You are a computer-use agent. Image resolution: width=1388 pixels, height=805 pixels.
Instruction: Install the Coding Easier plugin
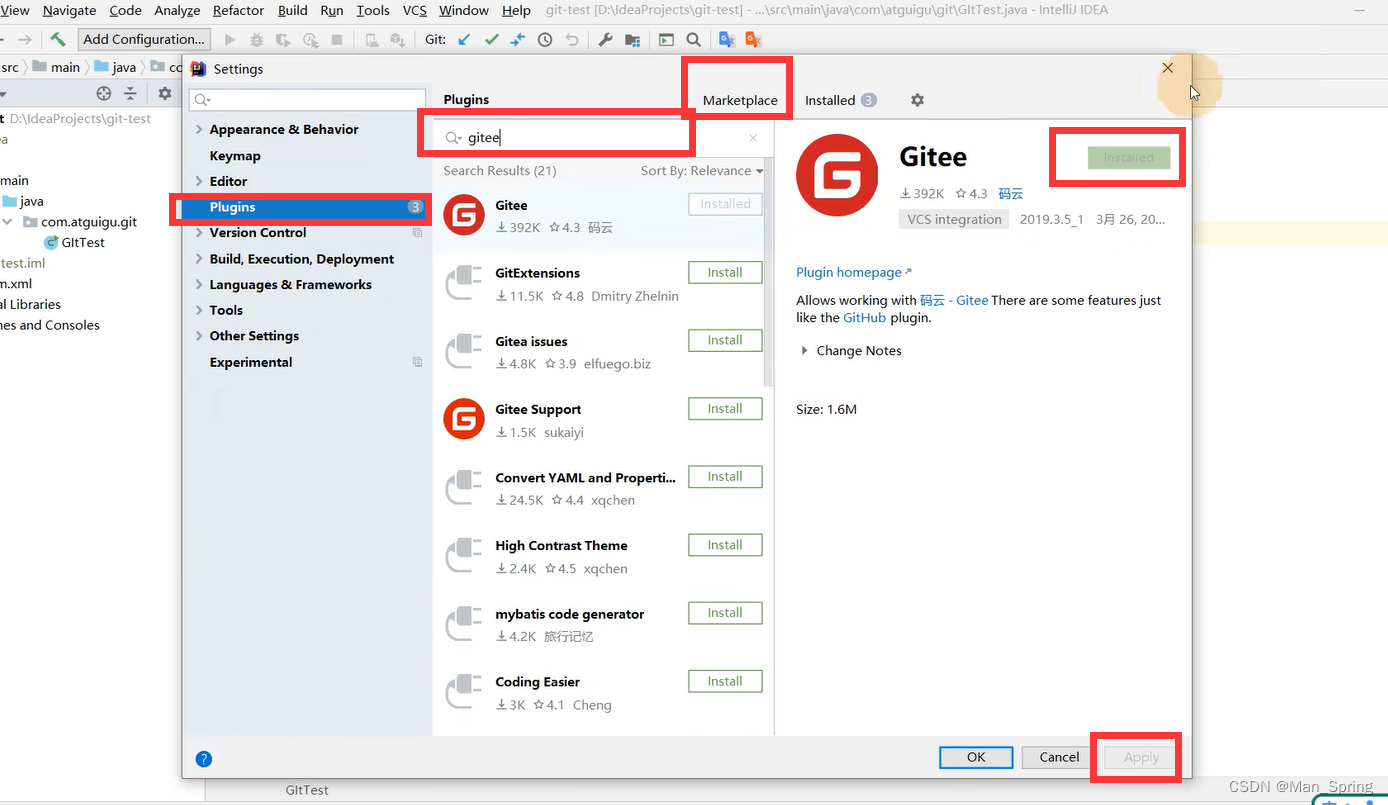(x=725, y=681)
